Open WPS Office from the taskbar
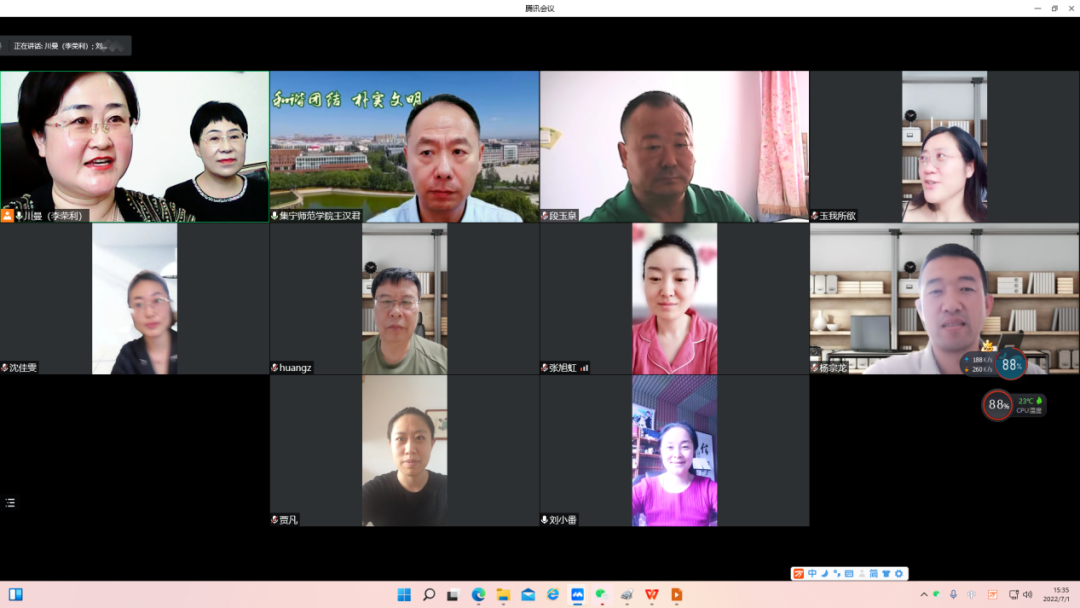1080x608 pixels. point(652,595)
